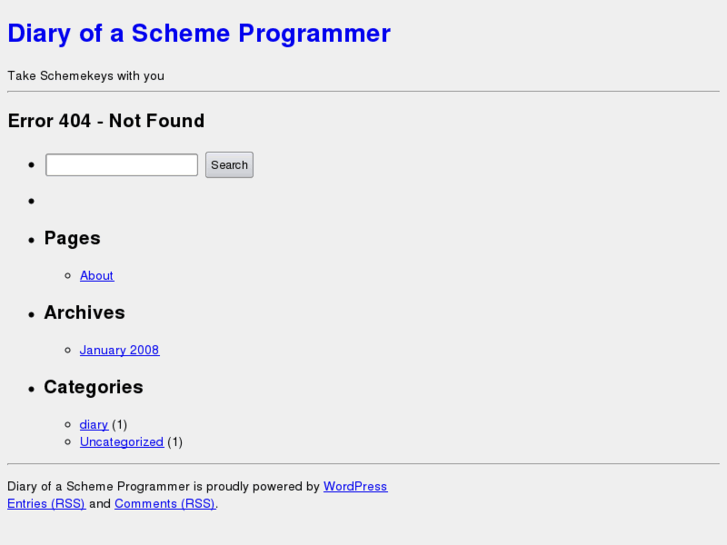Open the Entries (RSS) feed link
Screen dimensions: 727x545
(x=46, y=504)
